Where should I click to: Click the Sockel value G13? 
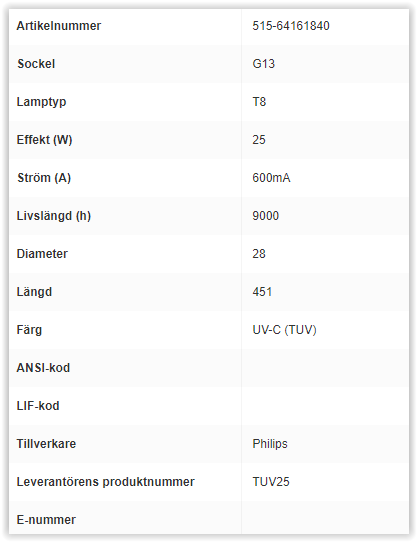tap(263, 64)
